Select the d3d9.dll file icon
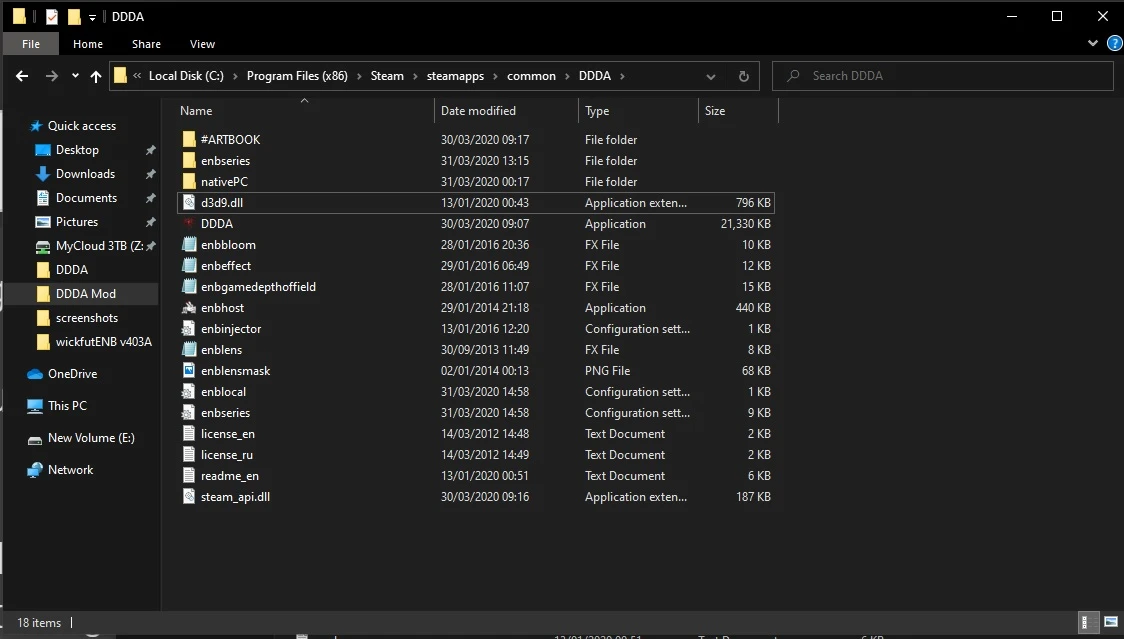This screenshot has width=1124, height=639. [189, 202]
